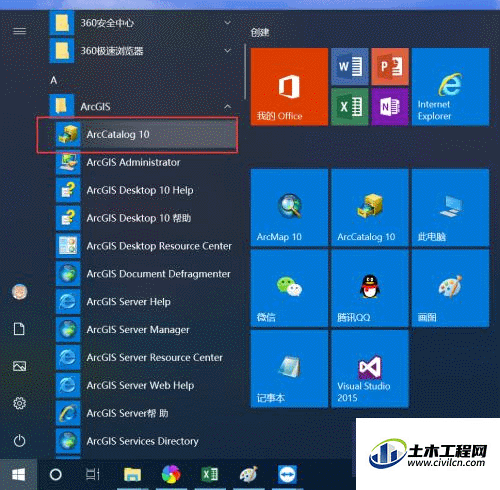Viewport: 500px width, 490px height.
Task: Click the app list scrollbar
Action: click(245, 72)
